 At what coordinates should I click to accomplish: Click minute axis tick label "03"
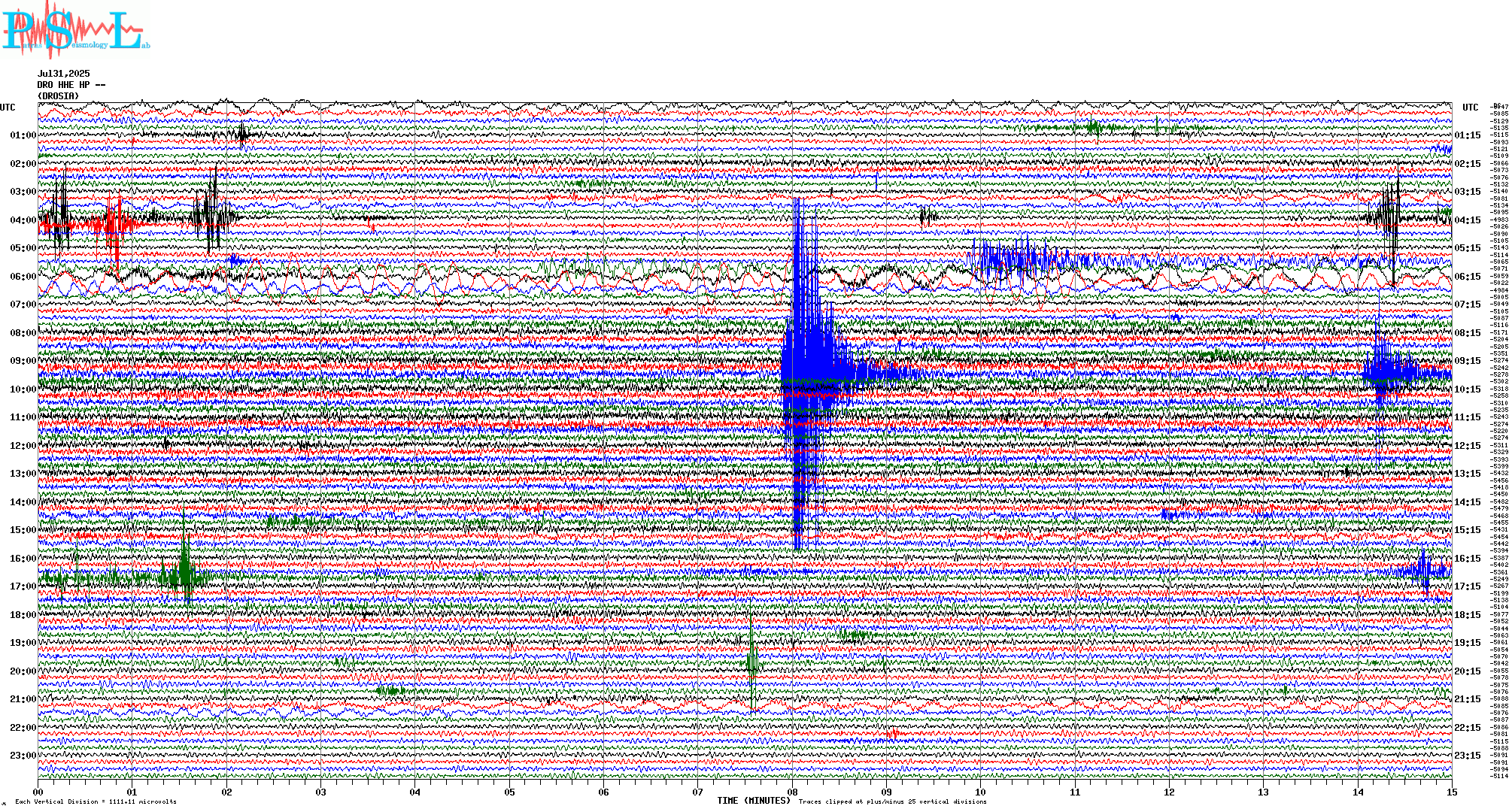click(321, 792)
